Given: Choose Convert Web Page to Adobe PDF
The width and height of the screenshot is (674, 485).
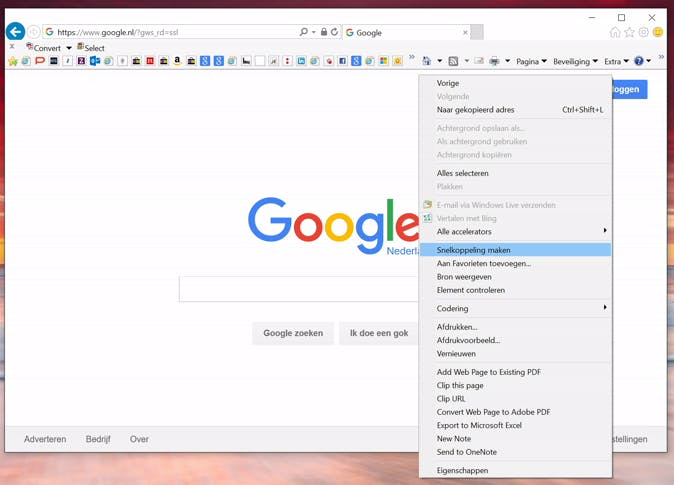Looking at the screenshot, I should tap(515, 412).
